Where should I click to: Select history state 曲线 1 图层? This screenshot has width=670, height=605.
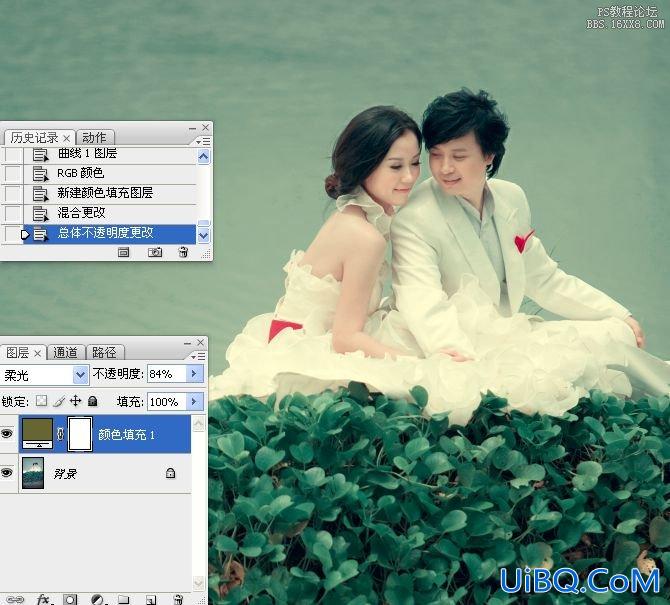pos(87,153)
